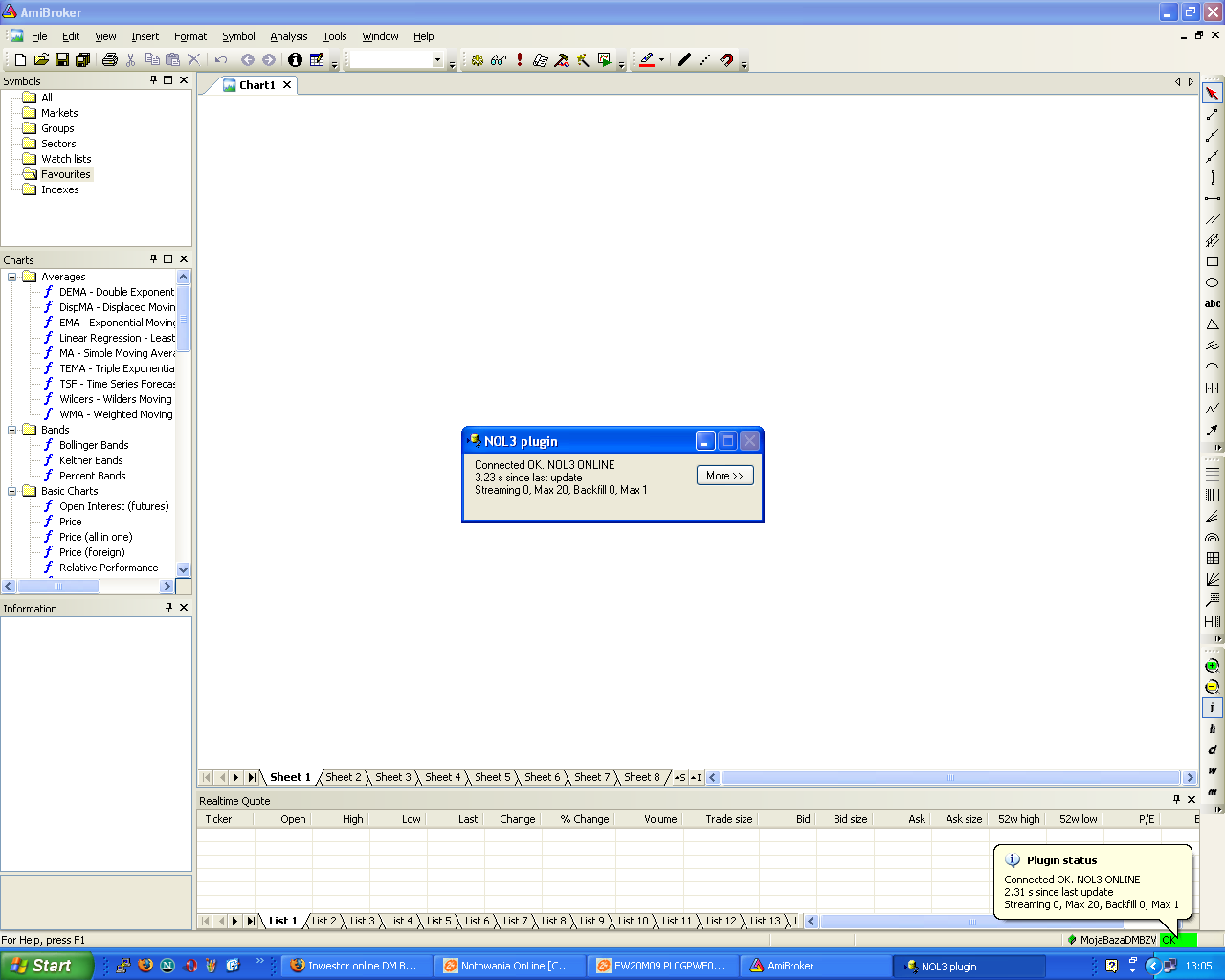Toggle the intraday 'i' interval button
This screenshot has width=1225, height=980.
[1213, 707]
